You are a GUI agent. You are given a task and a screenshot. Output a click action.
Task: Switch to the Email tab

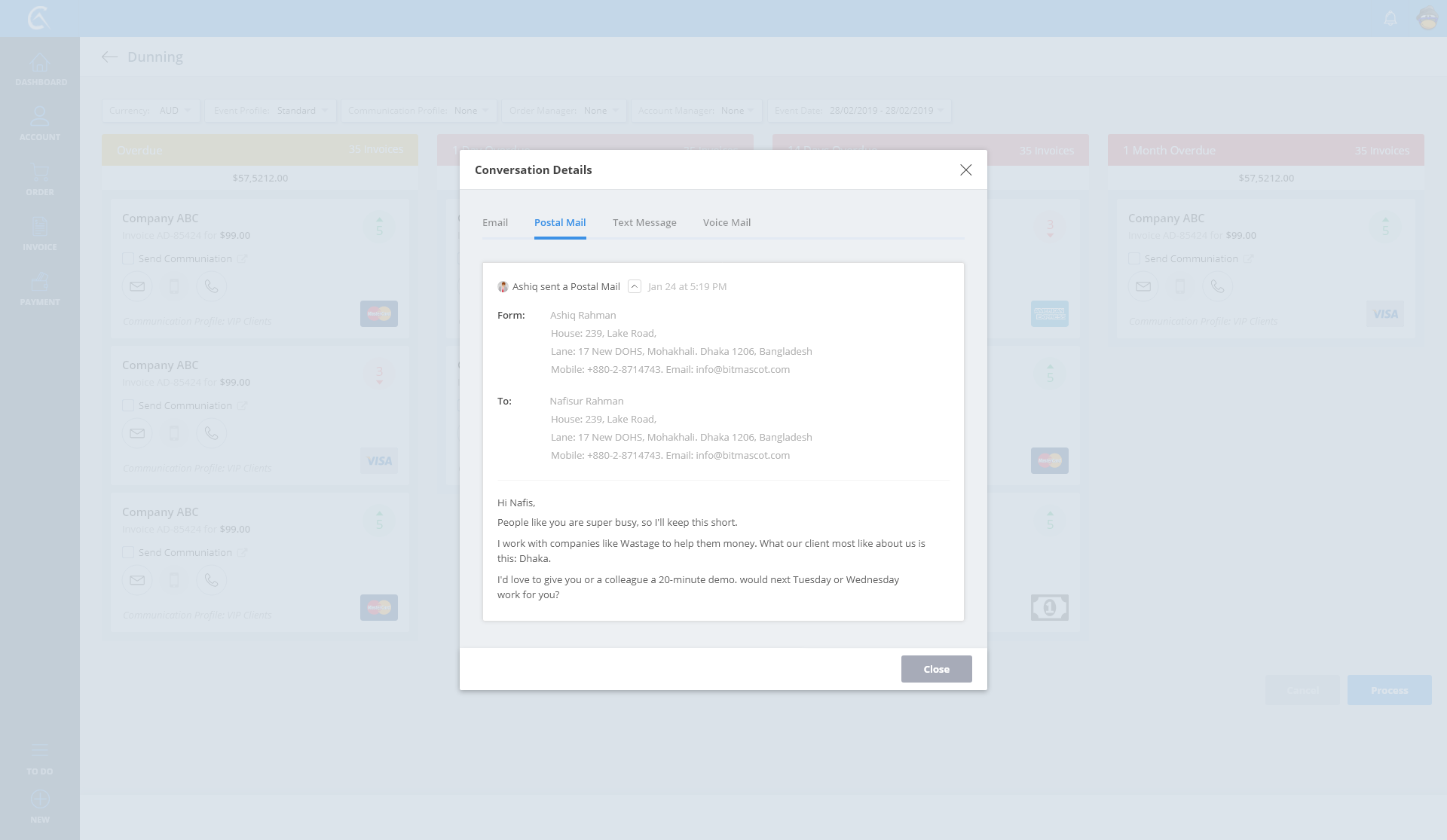(x=495, y=222)
